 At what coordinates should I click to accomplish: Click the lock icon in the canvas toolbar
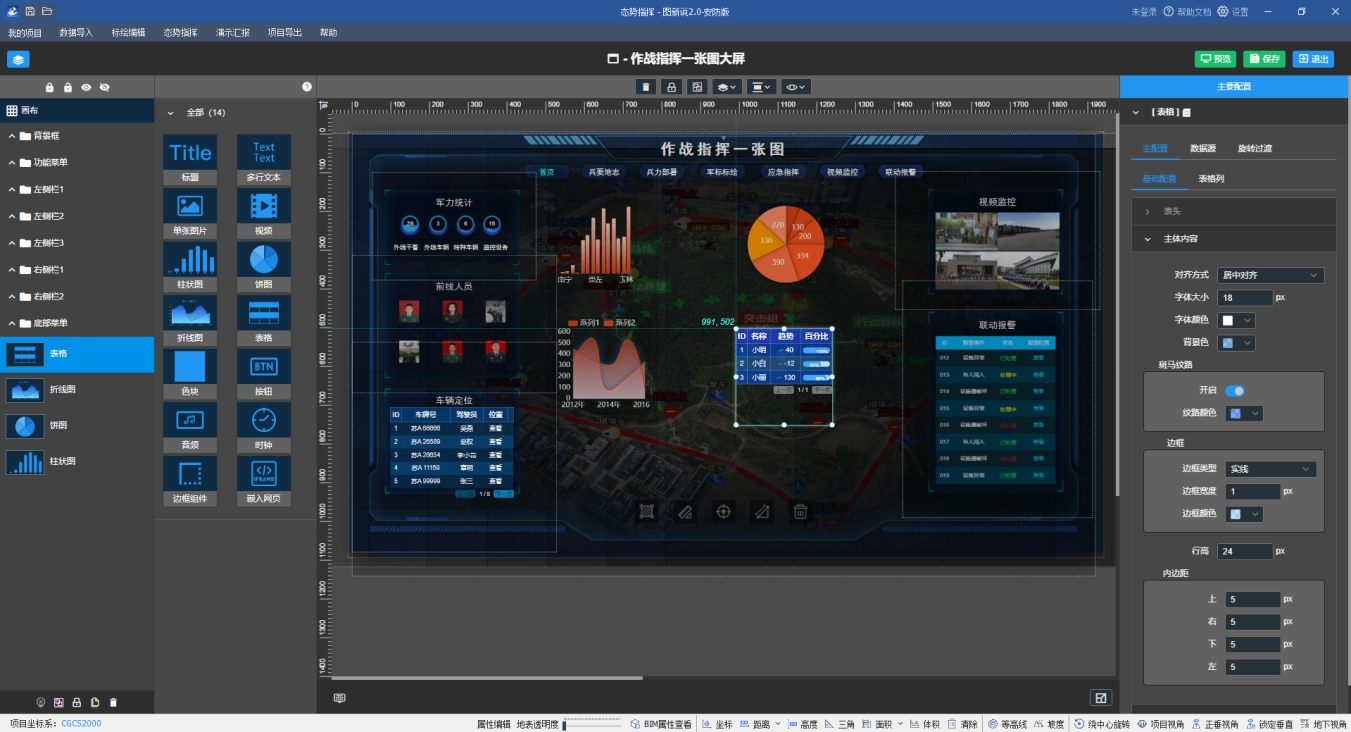[x=671, y=87]
